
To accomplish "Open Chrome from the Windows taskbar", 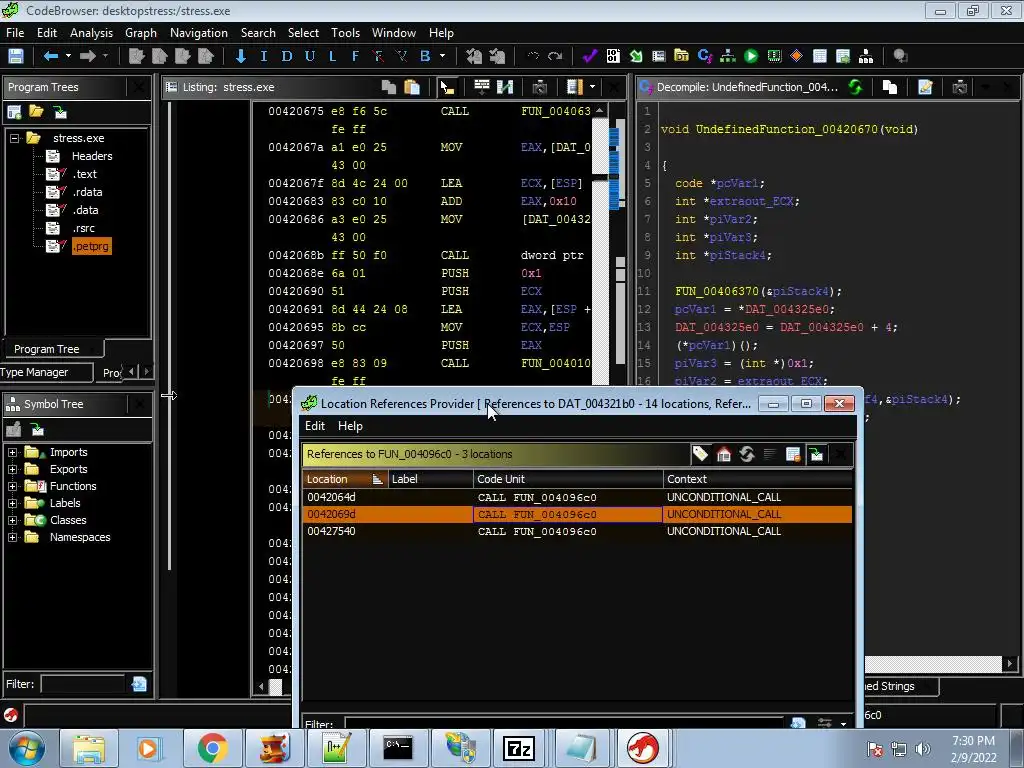I will pos(212,748).
